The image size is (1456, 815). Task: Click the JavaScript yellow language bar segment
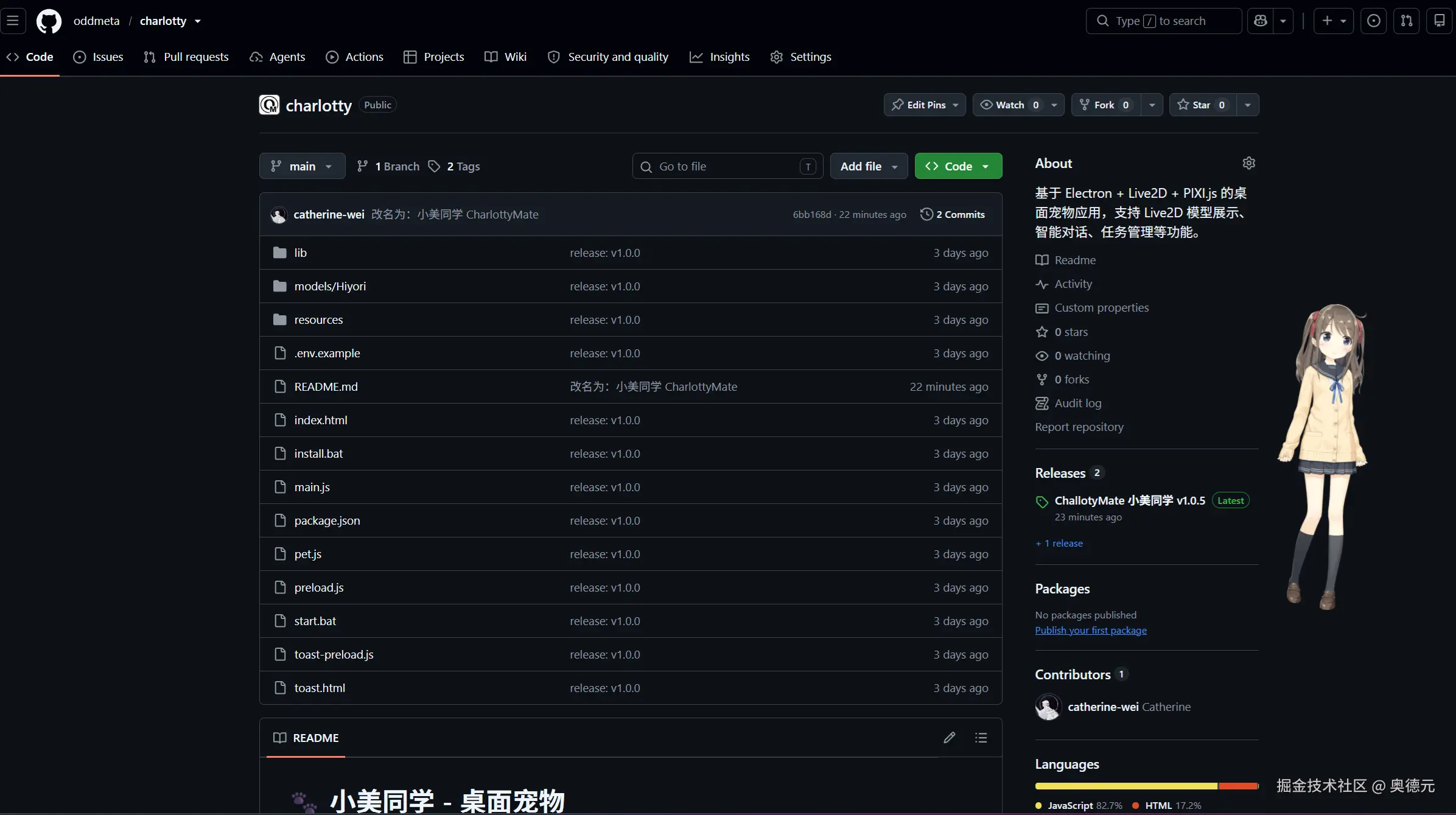coord(1126,786)
